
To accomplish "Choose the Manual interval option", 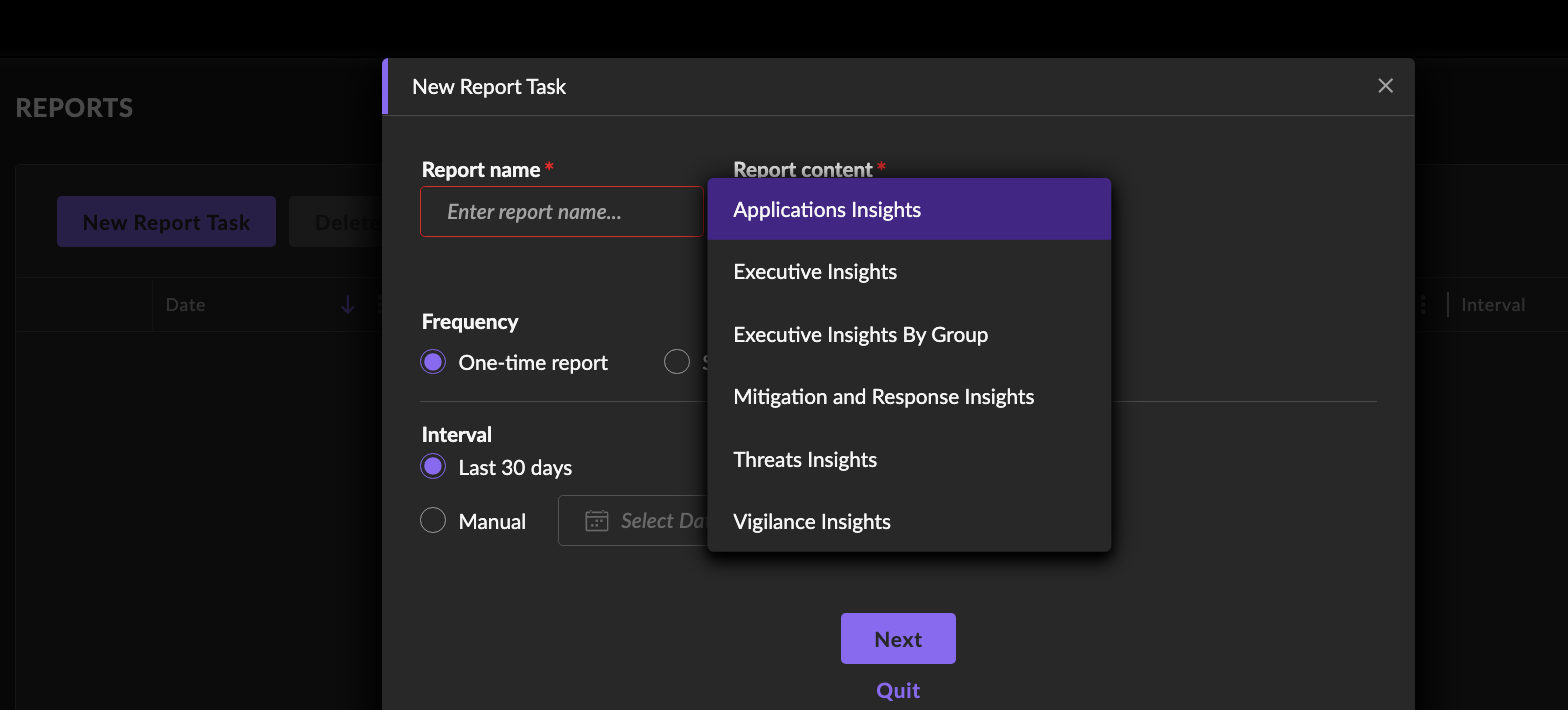I will [433, 521].
